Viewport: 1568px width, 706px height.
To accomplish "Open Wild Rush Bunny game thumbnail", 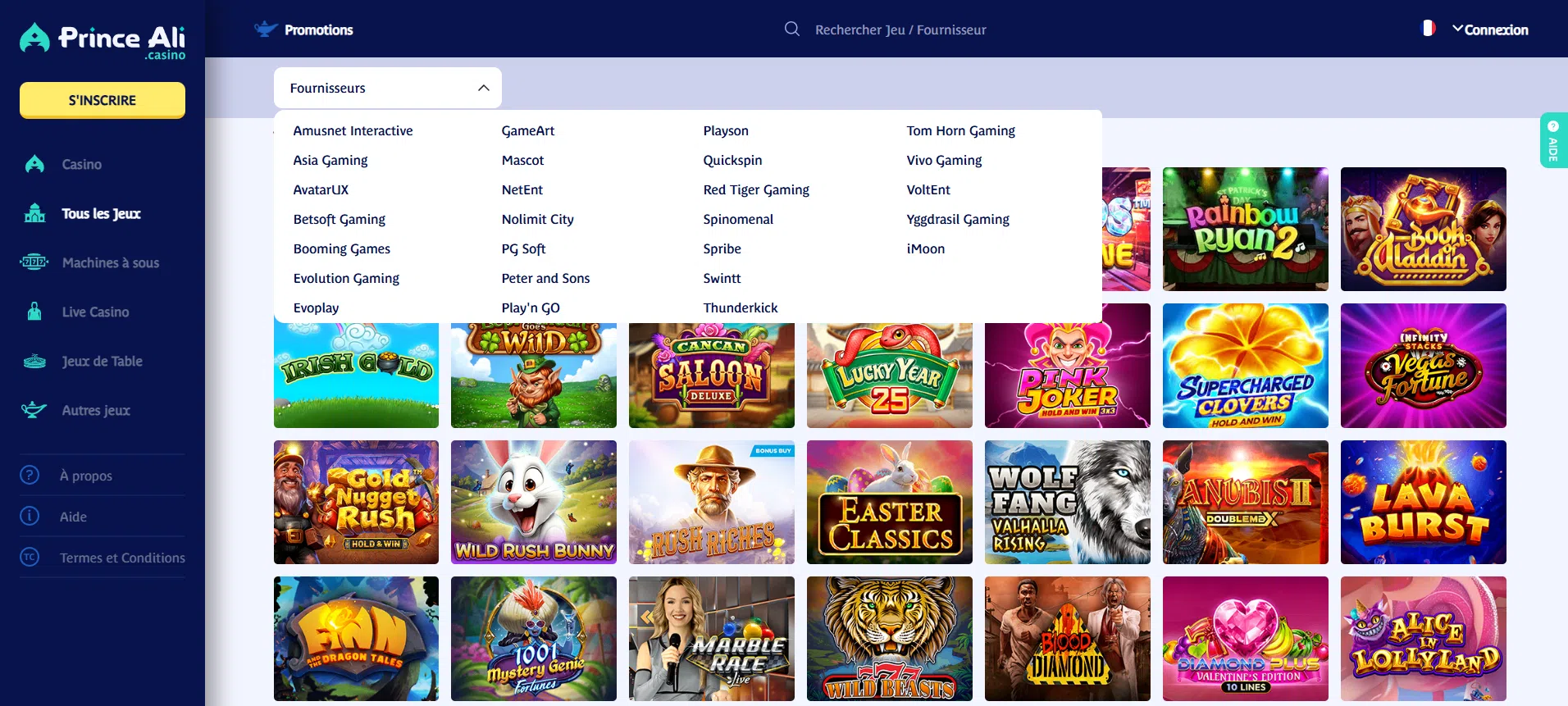I will [x=533, y=502].
